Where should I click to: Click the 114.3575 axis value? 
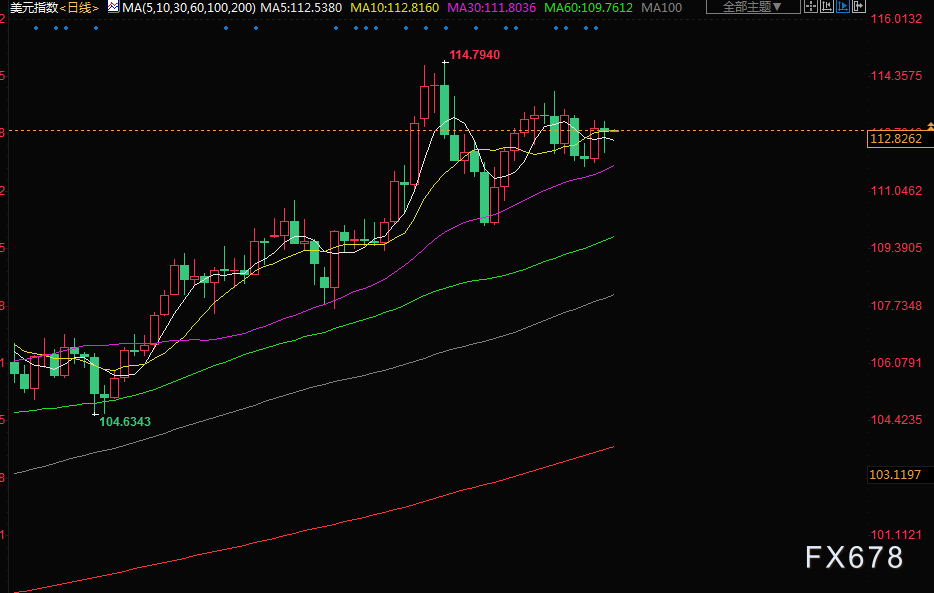[x=896, y=76]
